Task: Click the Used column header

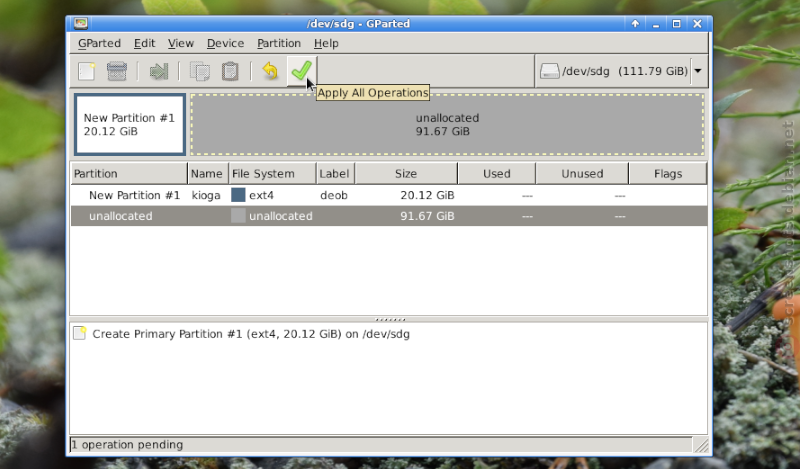Action: tap(496, 174)
